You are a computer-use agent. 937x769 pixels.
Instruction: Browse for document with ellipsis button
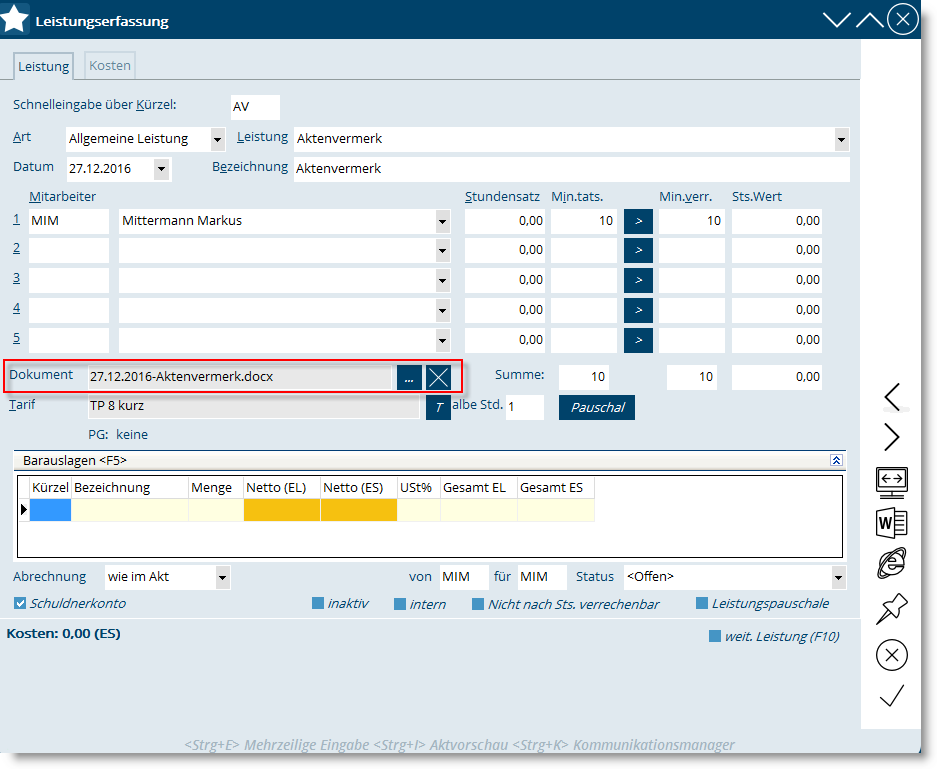coord(409,378)
